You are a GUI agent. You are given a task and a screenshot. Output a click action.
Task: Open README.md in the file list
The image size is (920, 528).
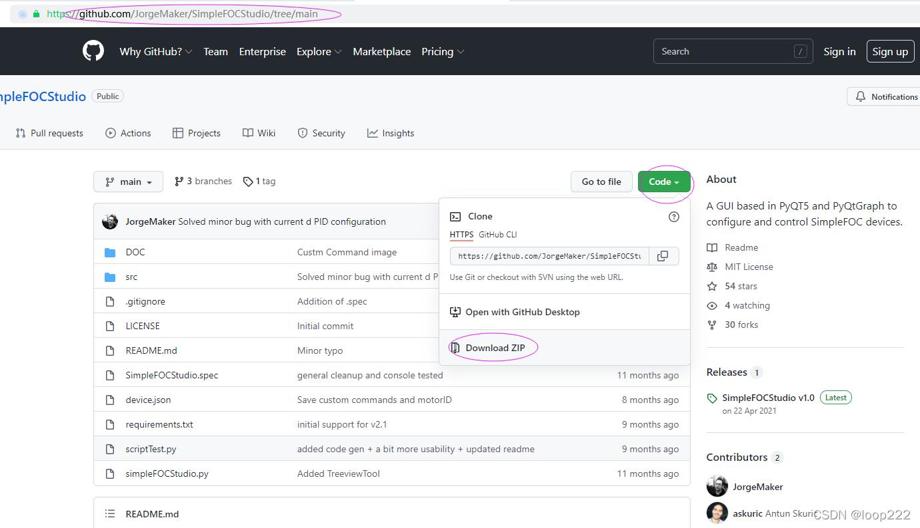click(x=151, y=351)
